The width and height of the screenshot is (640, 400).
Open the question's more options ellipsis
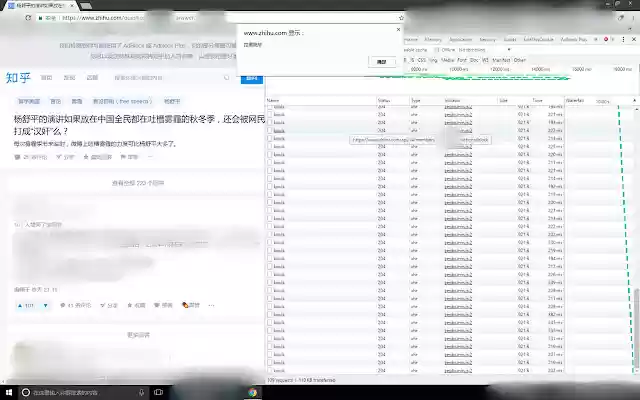click(x=150, y=157)
